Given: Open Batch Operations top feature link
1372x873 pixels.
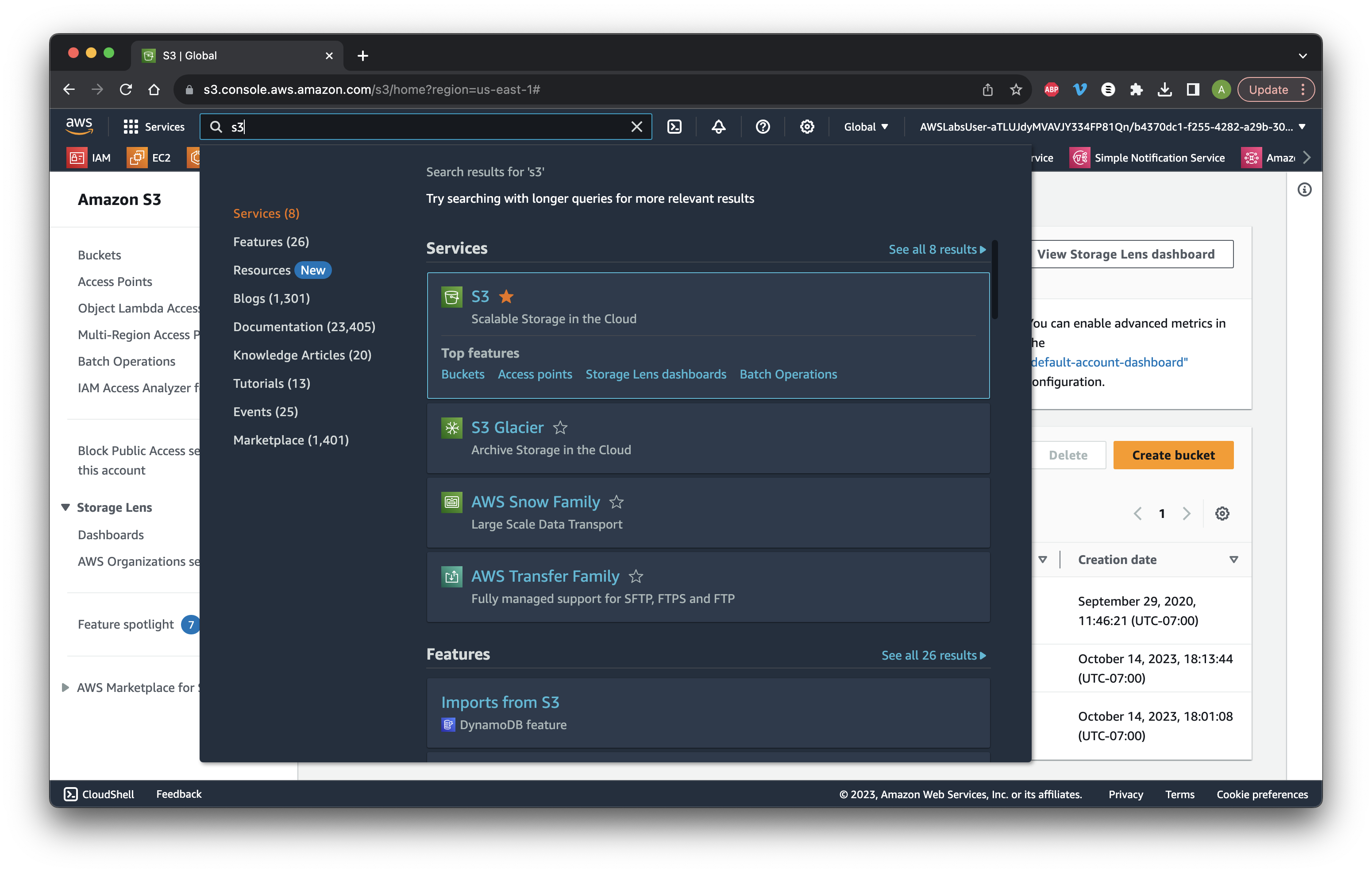Looking at the screenshot, I should 788,374.
